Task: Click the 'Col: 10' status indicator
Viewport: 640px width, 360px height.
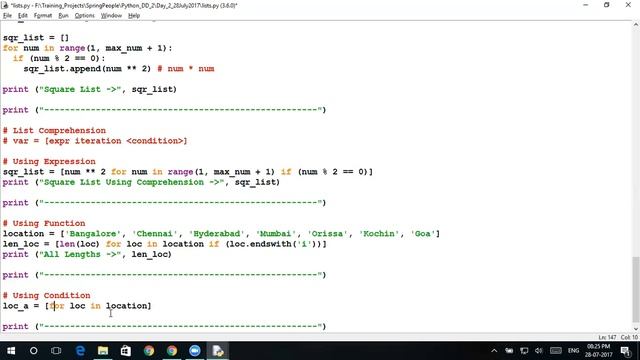Action: 629,338
